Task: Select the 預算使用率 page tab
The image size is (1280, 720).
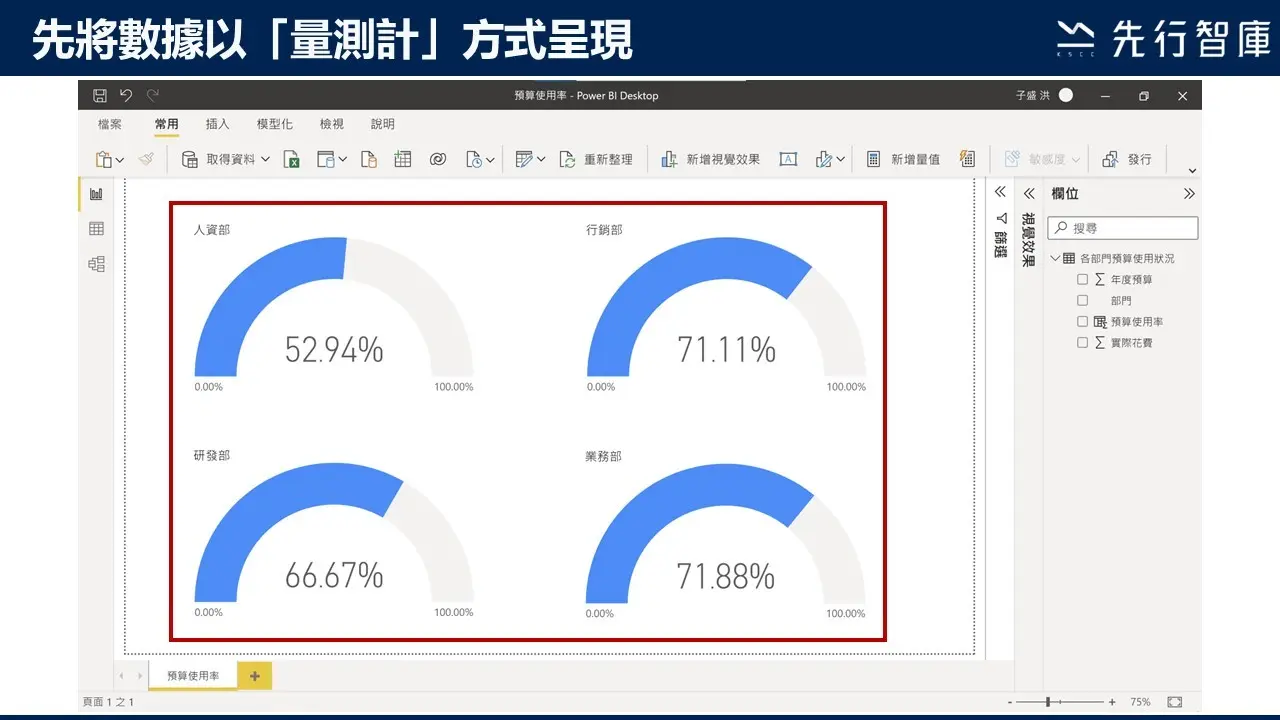Action: coord(193,676)
